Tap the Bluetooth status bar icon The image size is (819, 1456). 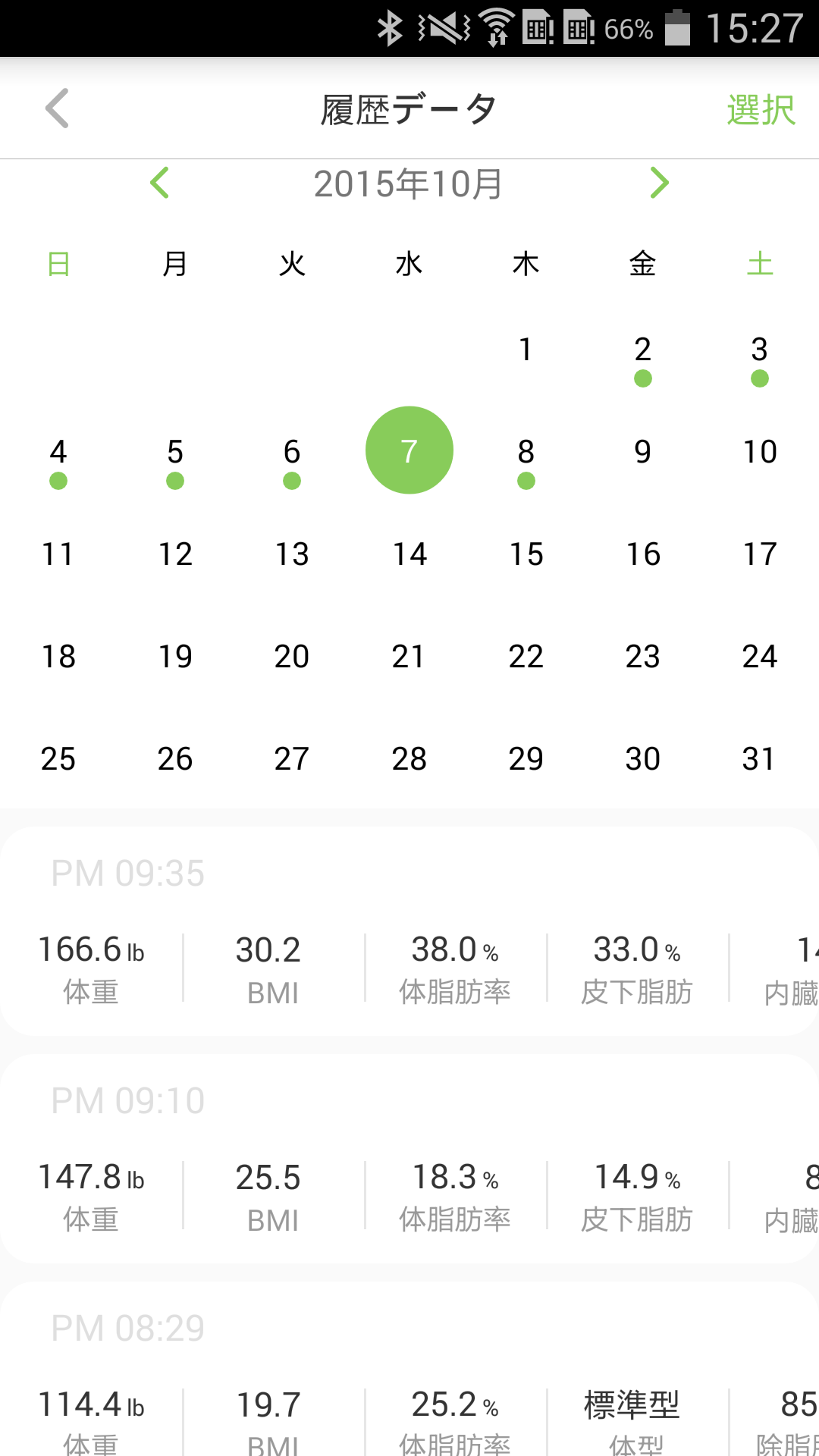[390, 29]
